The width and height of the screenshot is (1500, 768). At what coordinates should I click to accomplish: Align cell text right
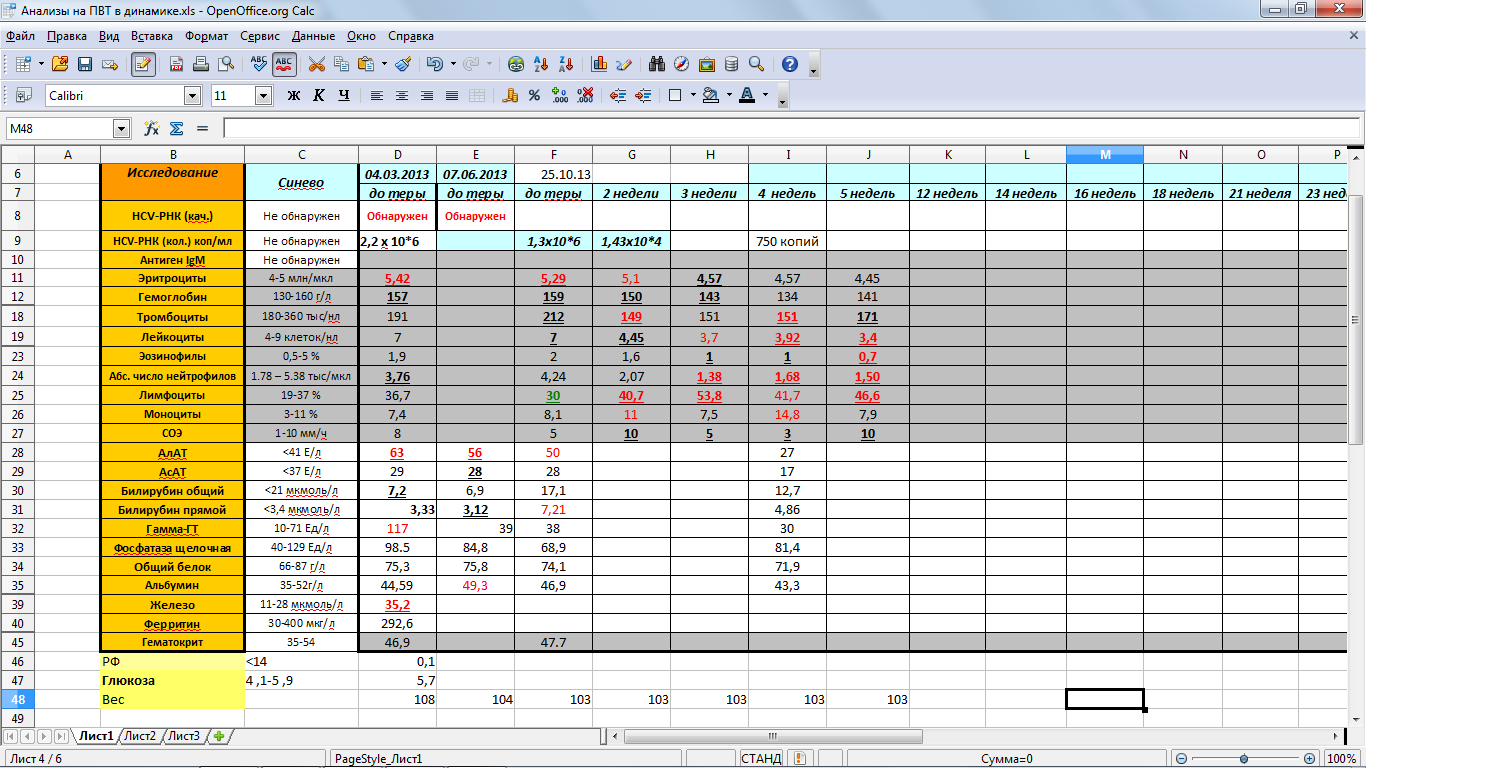(427, 95)
